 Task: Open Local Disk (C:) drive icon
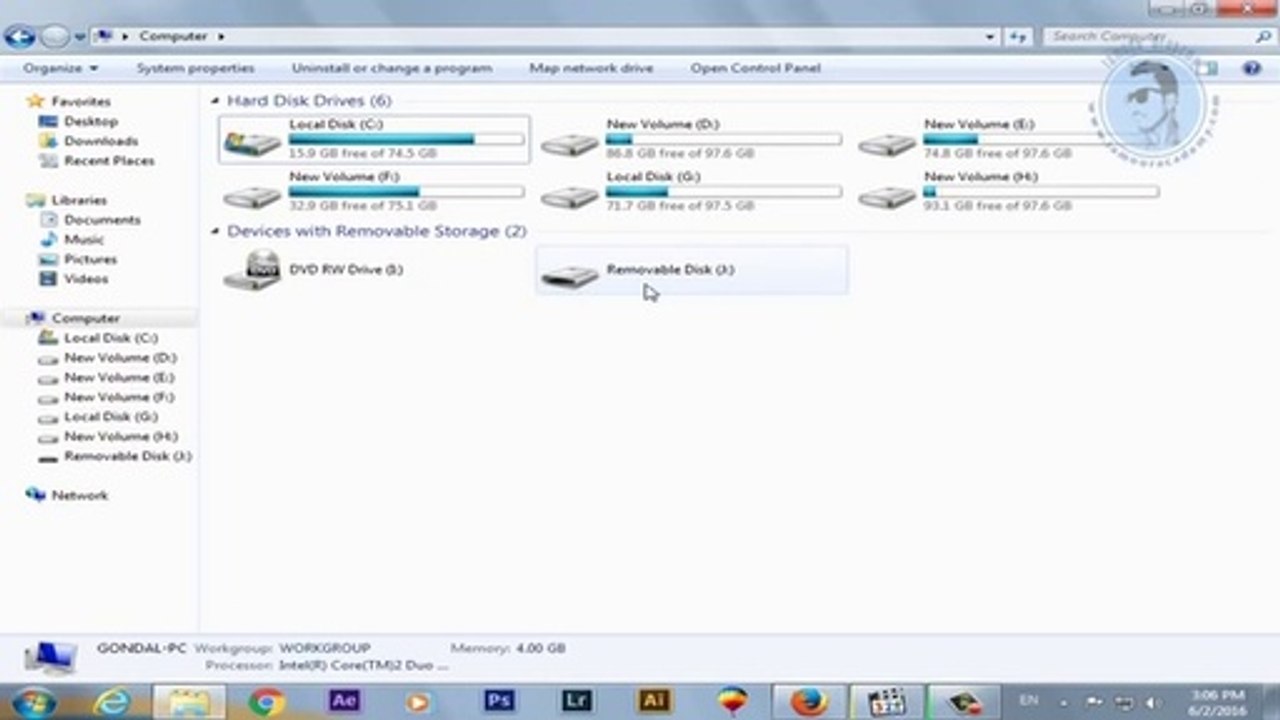(252, 143)
